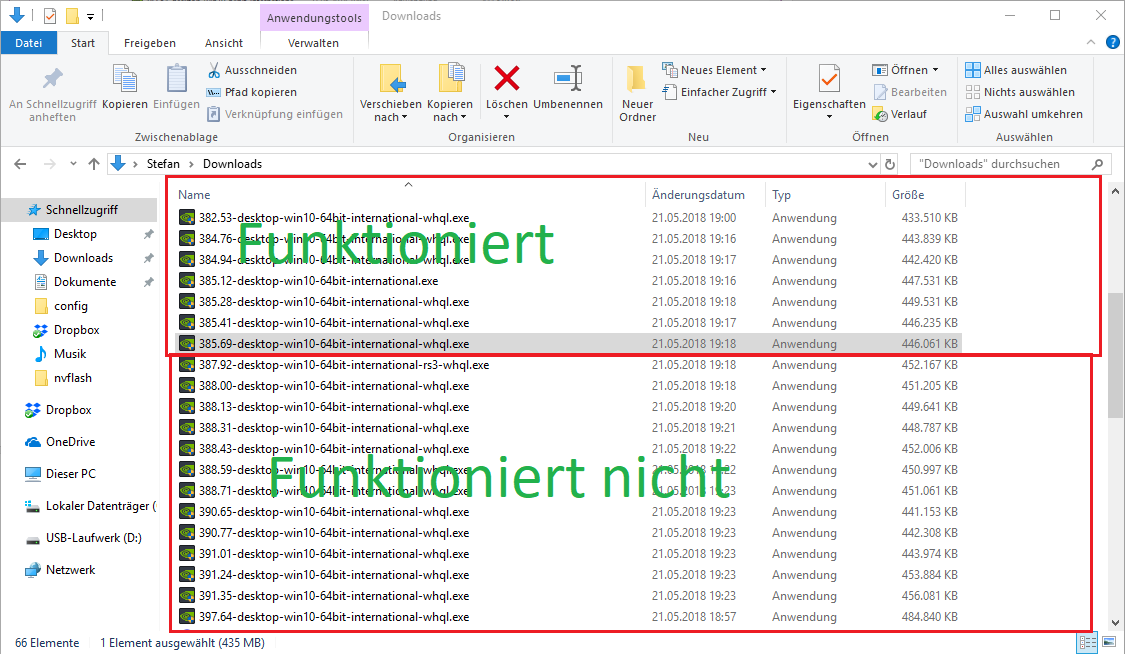Sort by Typ column header
Screen dimensions: 1125x654
pos(825,194)
